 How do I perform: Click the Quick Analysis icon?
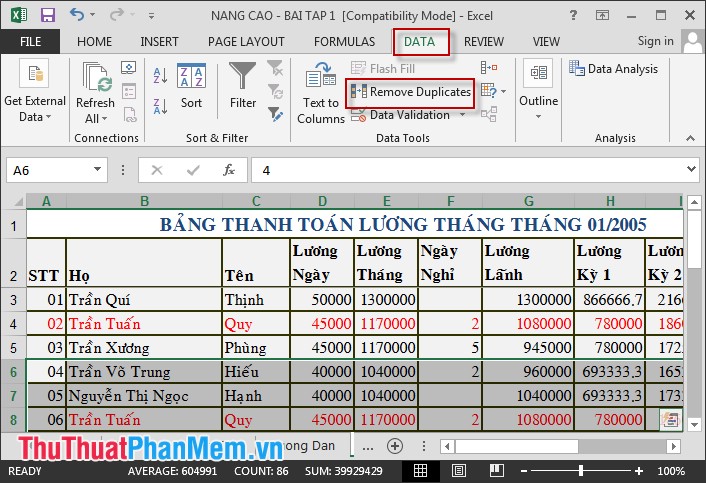[671, 420]
